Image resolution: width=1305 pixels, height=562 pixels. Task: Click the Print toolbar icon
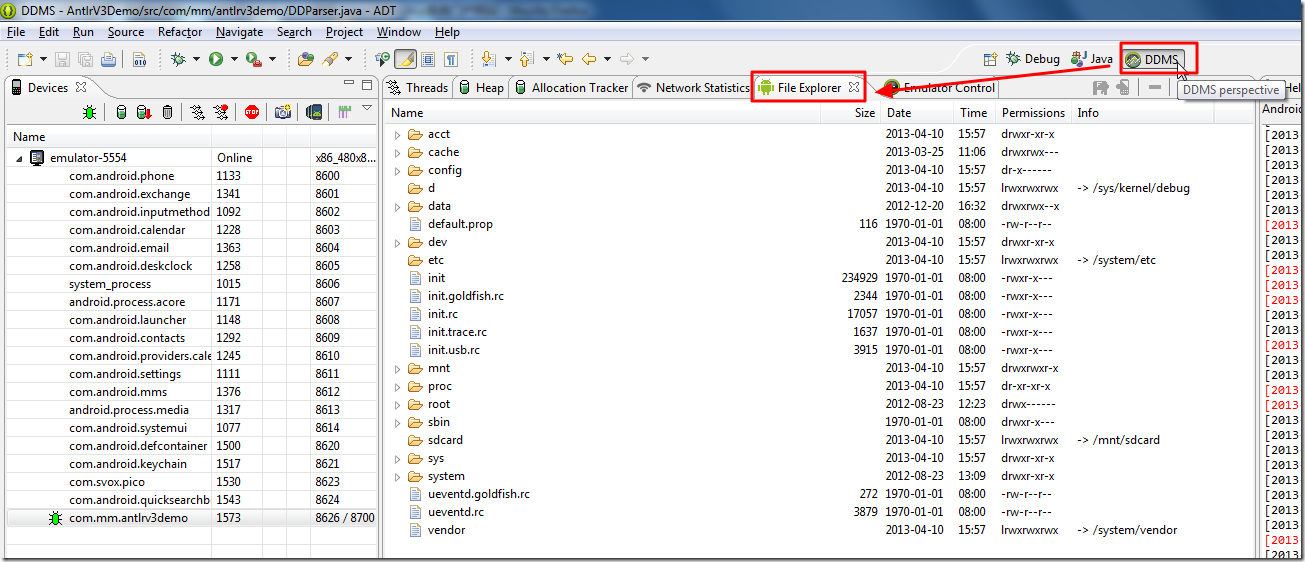(x=108, y=59)
